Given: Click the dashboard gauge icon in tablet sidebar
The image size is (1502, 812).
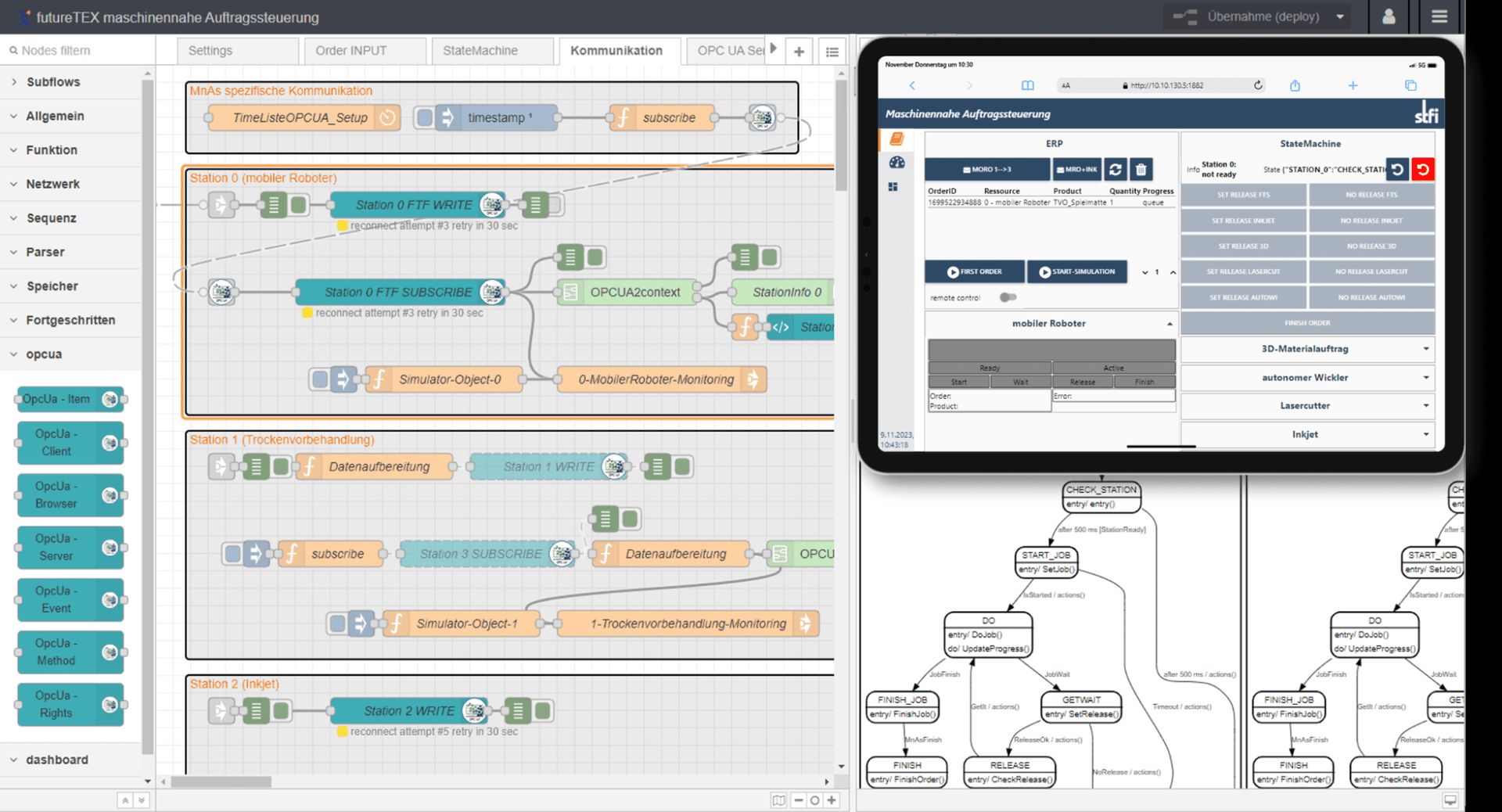Looking at the screenshot, I should point(897,162).
